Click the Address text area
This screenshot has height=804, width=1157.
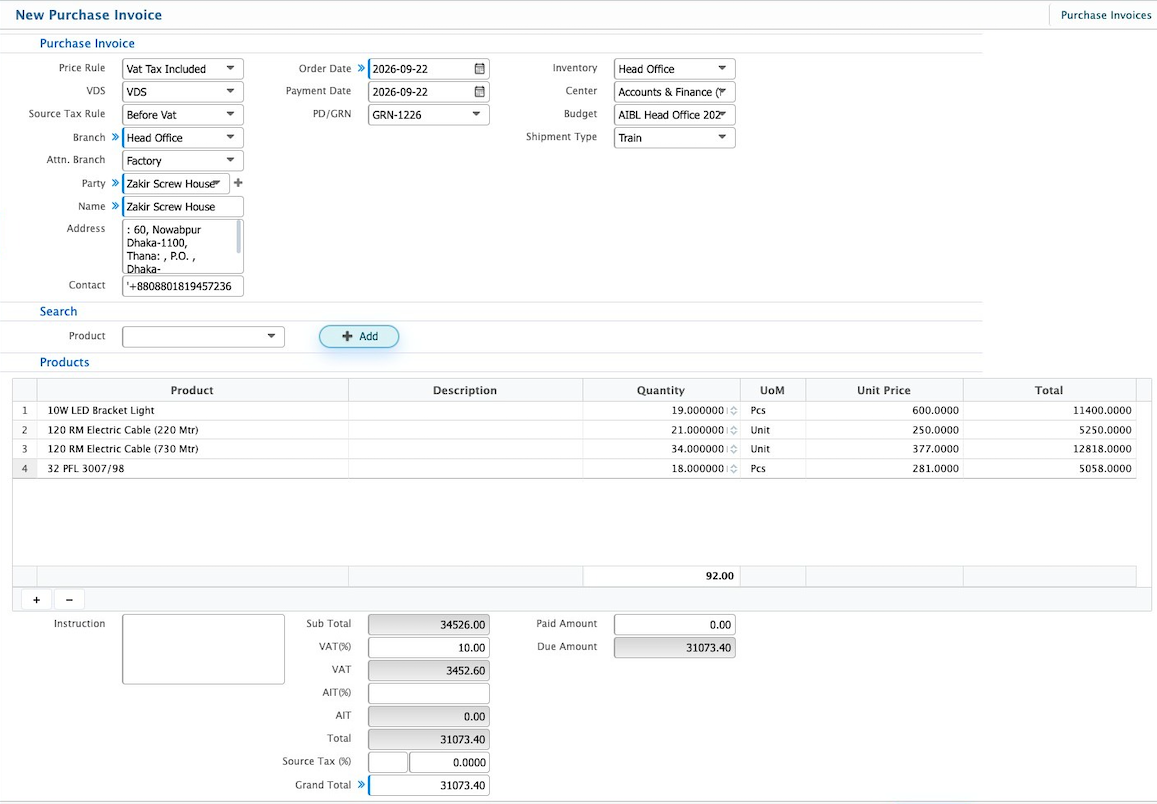(x=182, y=246)
